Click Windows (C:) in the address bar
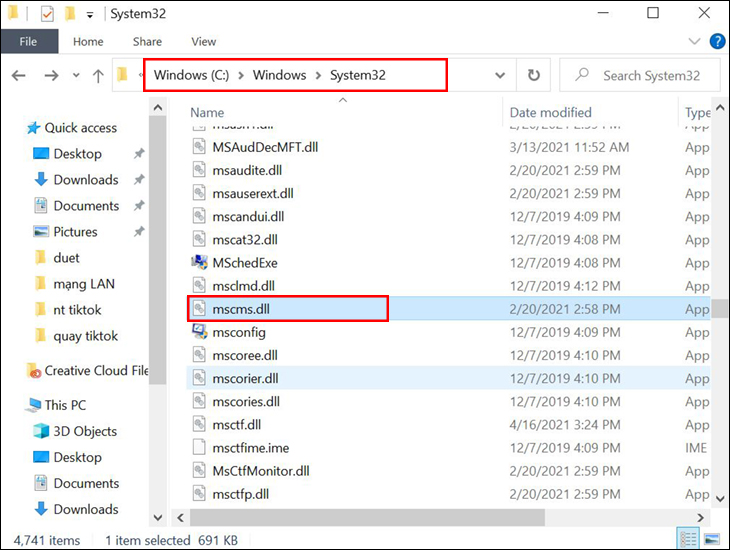This screenshot has height=550, width=730. coord(191,75)
